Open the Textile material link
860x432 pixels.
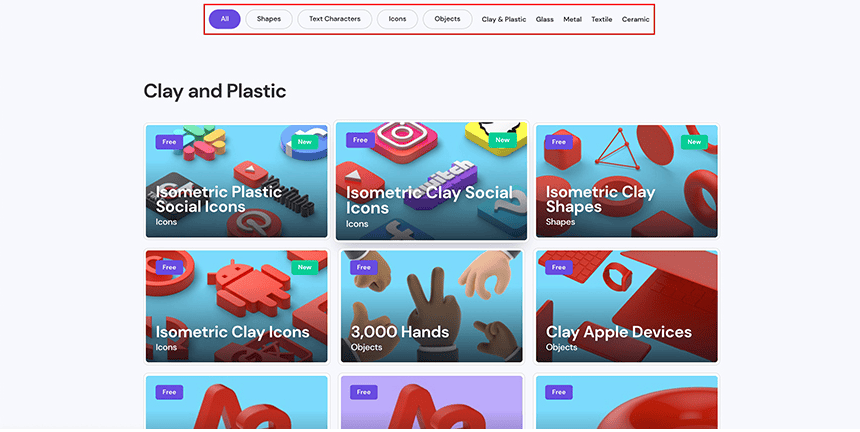[x=601, y=19]
